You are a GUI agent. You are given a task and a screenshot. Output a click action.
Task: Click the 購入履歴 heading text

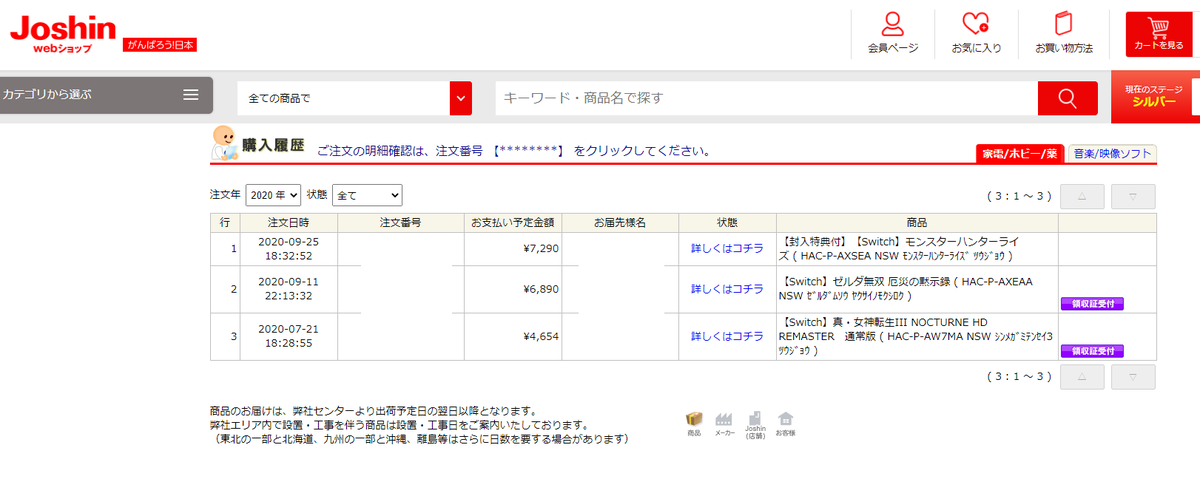coord(272,145)
